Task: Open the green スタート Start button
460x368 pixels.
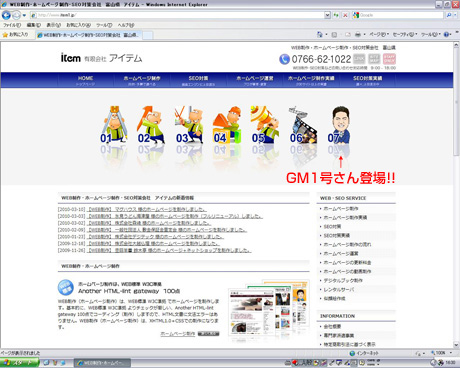Action: pyautogui.click(x=19, y=363)
